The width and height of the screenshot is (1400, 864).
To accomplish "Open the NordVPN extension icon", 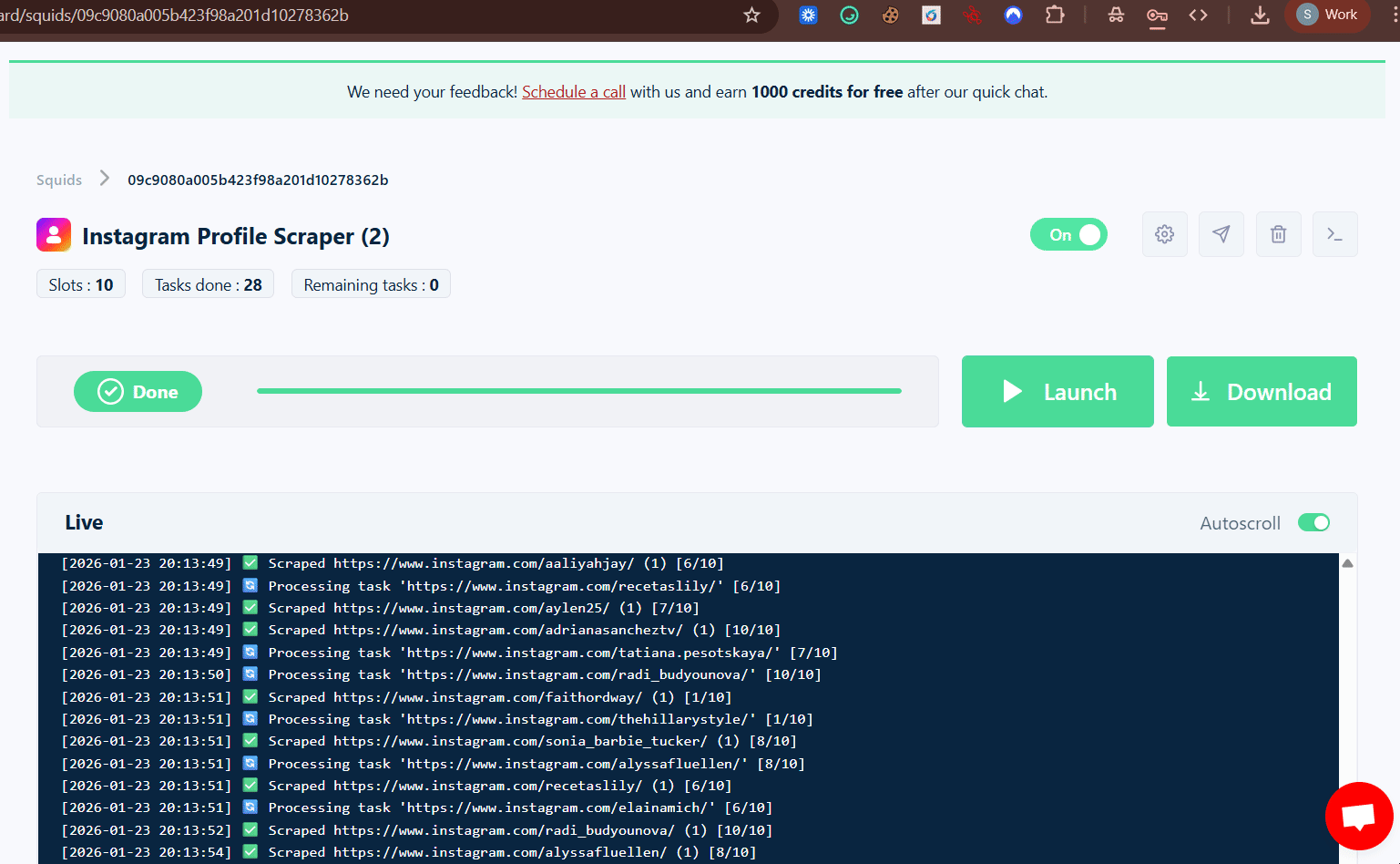I will point(1013,15).
